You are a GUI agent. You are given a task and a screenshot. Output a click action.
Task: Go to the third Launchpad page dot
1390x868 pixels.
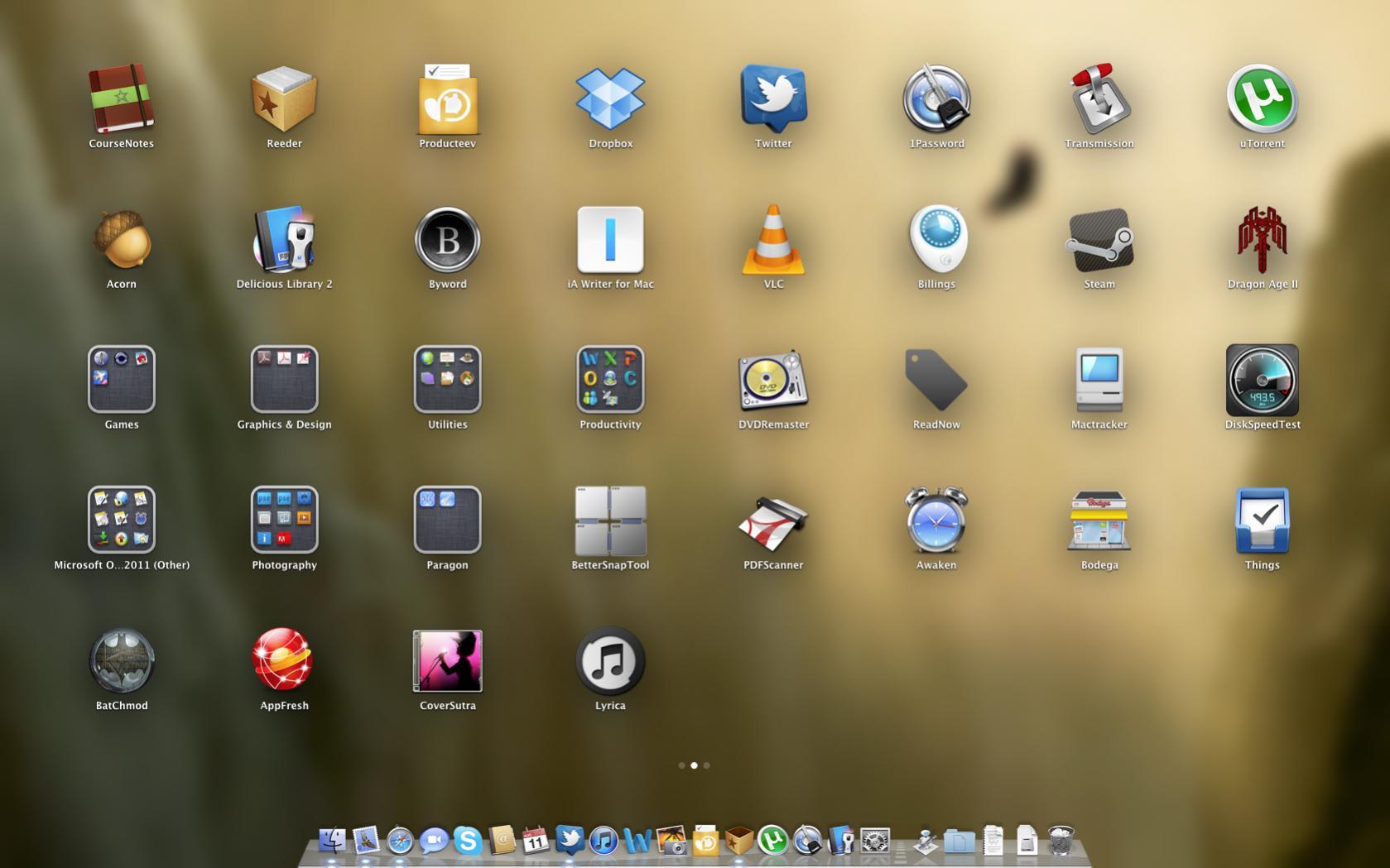pos(706,765)
